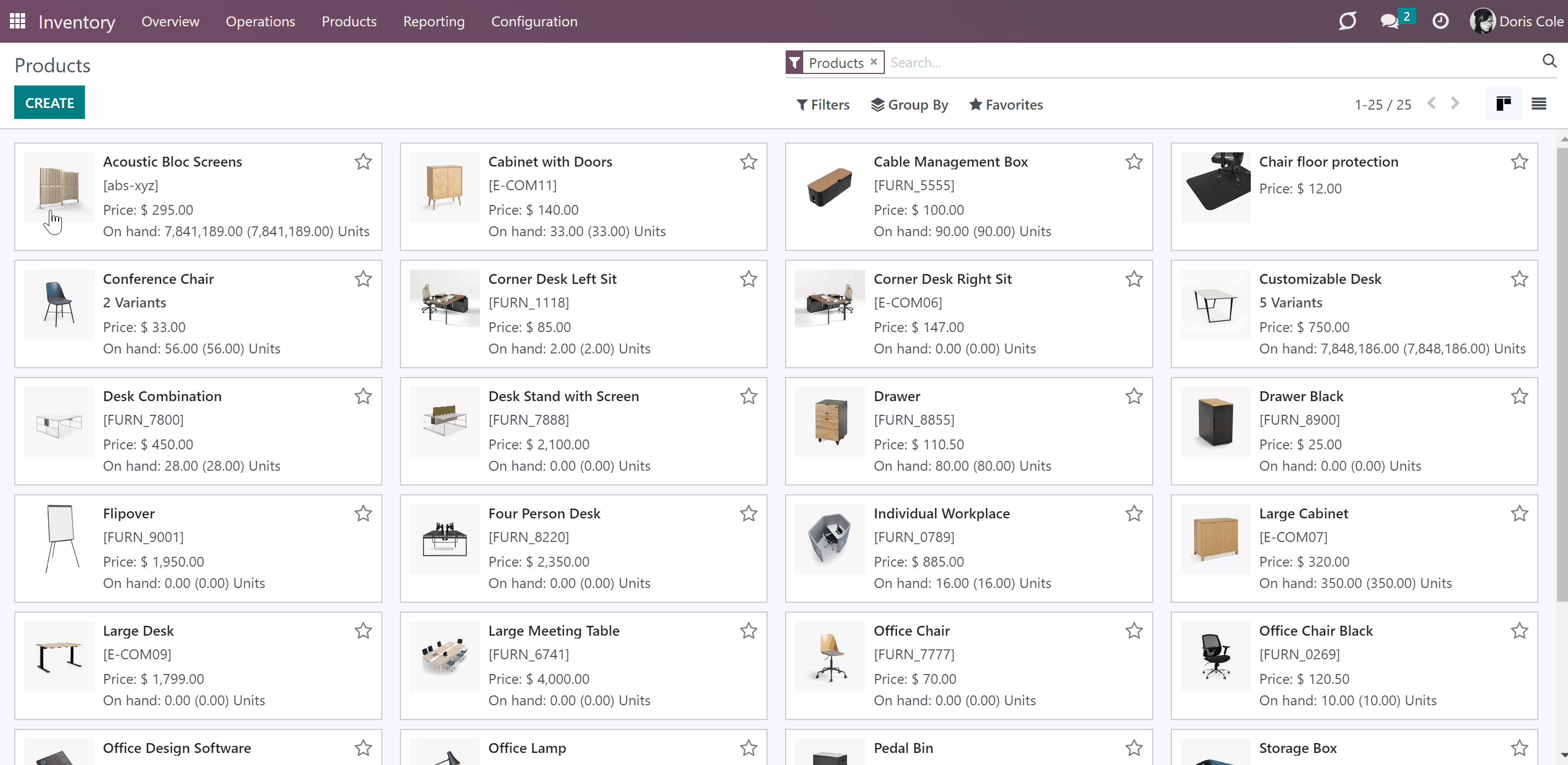
Task: Open the Individual Workplace product name
Action: tap(942, 513)
